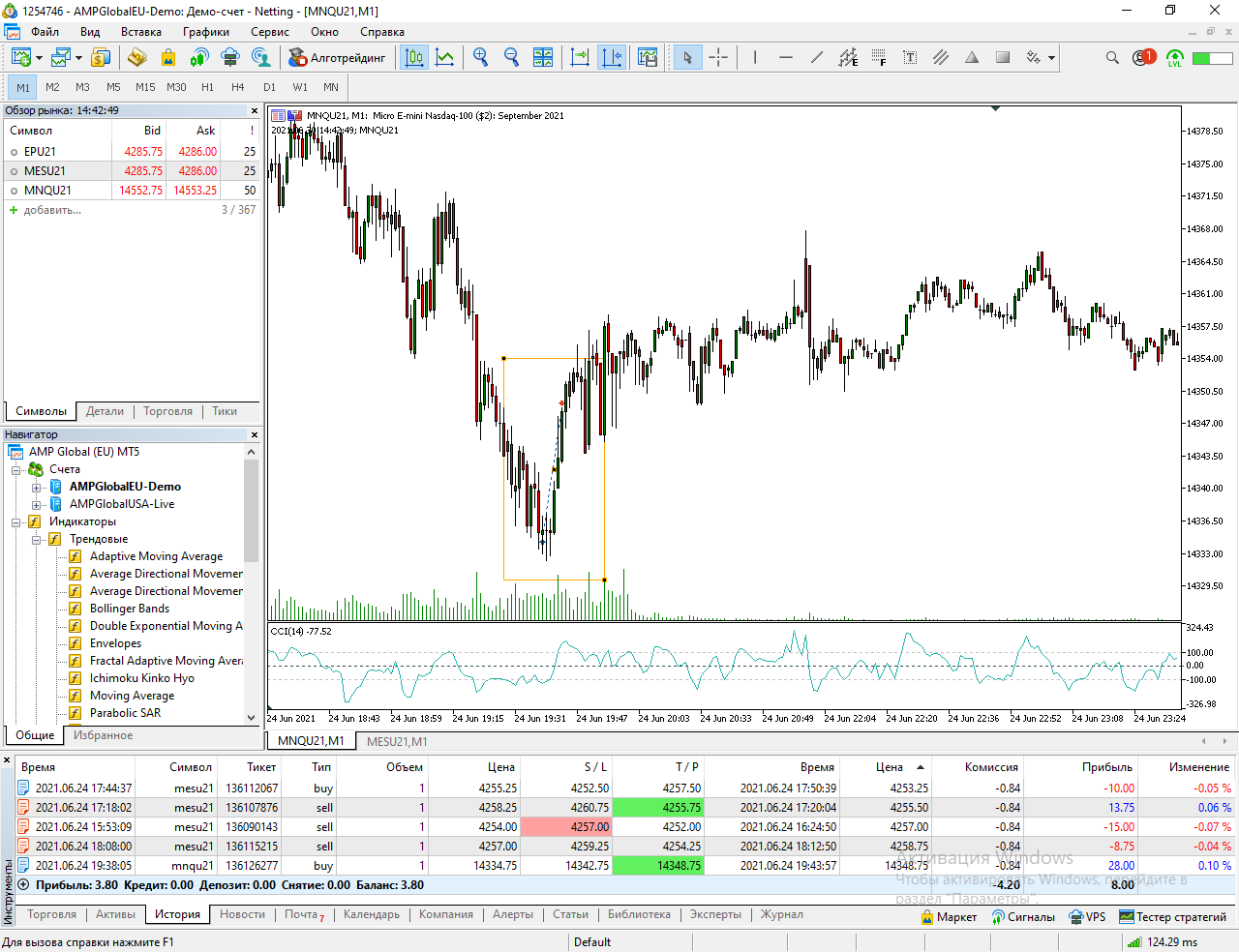Collapse the Трендовые indicators group

[37, 539]
